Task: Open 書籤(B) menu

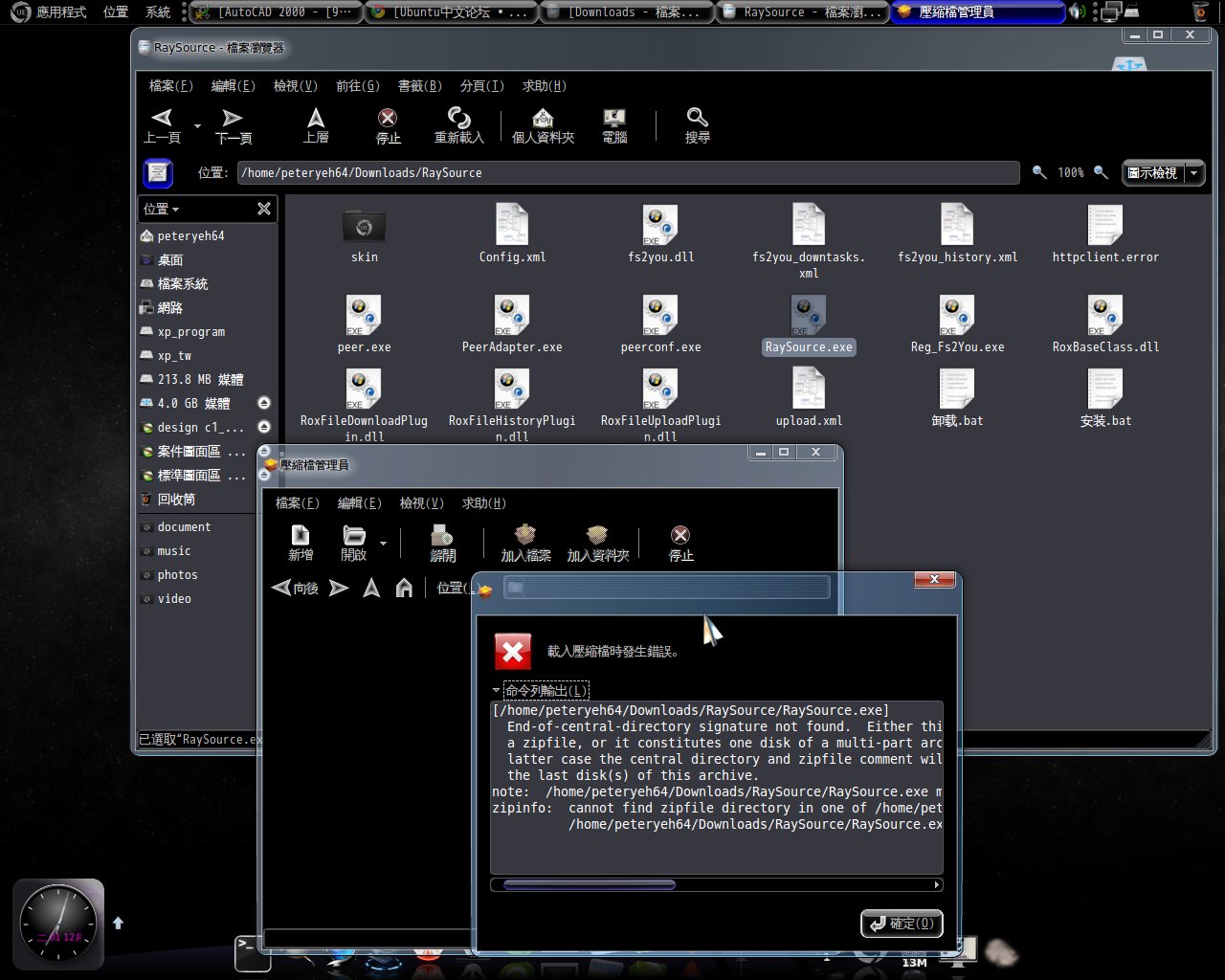Action: (420, 86)
